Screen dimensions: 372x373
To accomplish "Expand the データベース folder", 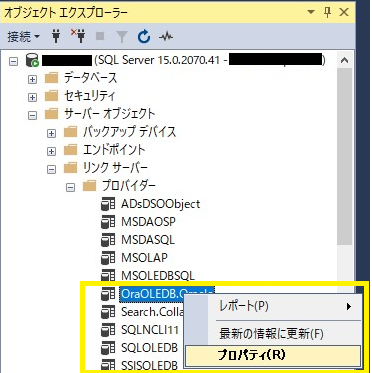I will [x=32, y=79].
